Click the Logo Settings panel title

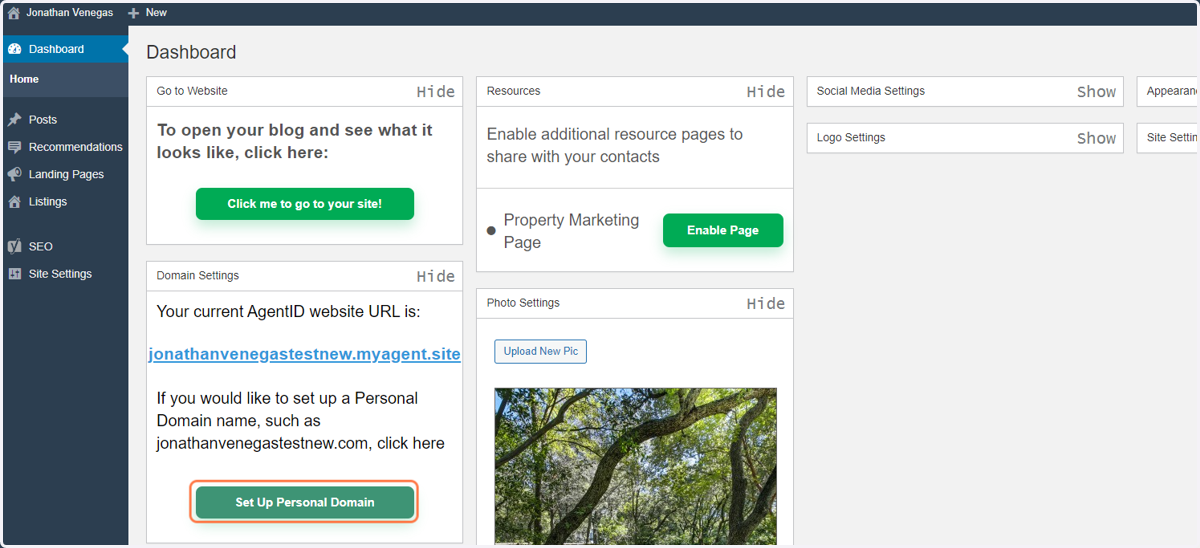click(x=851, y=138)
